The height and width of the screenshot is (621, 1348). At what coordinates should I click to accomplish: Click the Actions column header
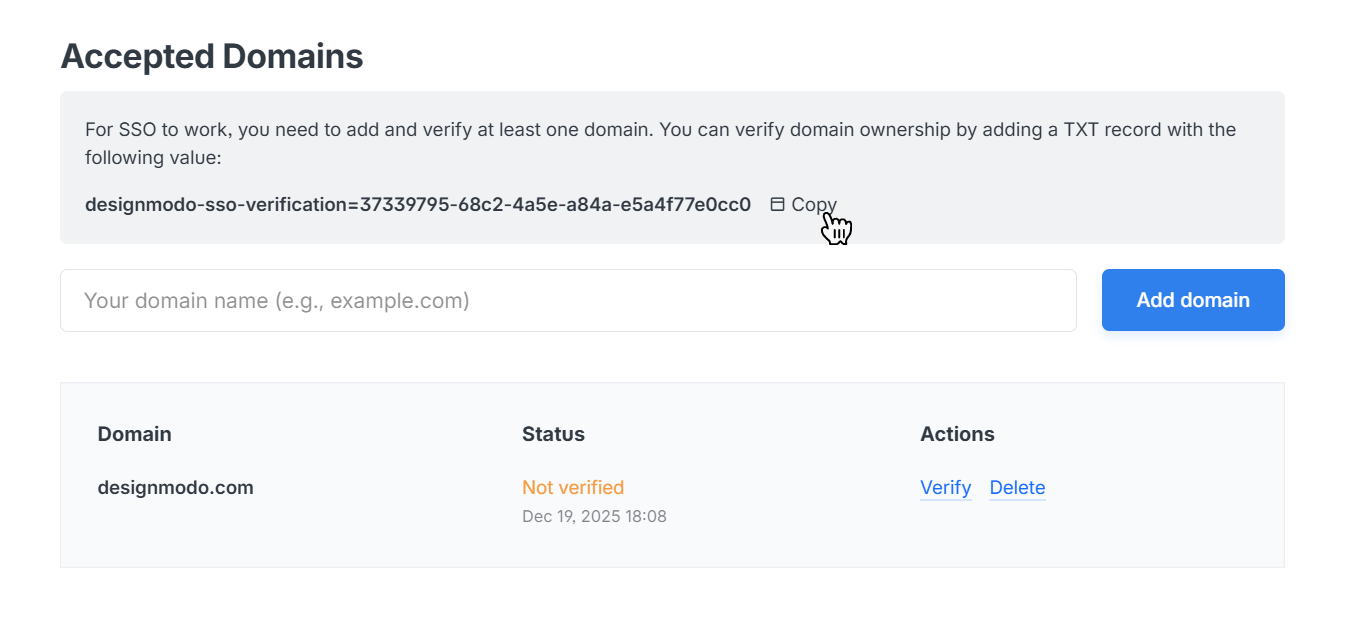pyautogui.click(x=957, y=434)
